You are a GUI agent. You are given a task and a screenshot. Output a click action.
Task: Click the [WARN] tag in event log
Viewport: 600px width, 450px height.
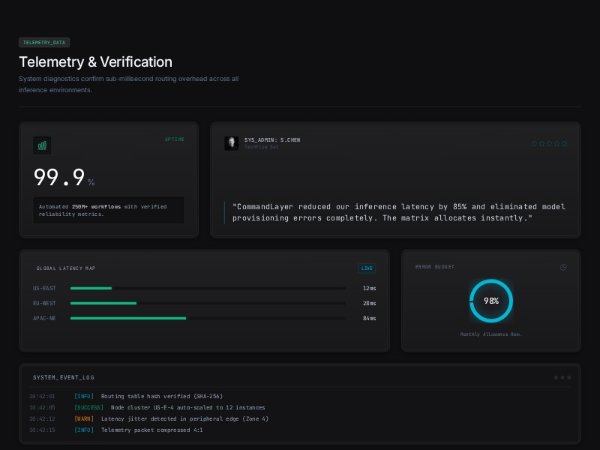[84, 419]
